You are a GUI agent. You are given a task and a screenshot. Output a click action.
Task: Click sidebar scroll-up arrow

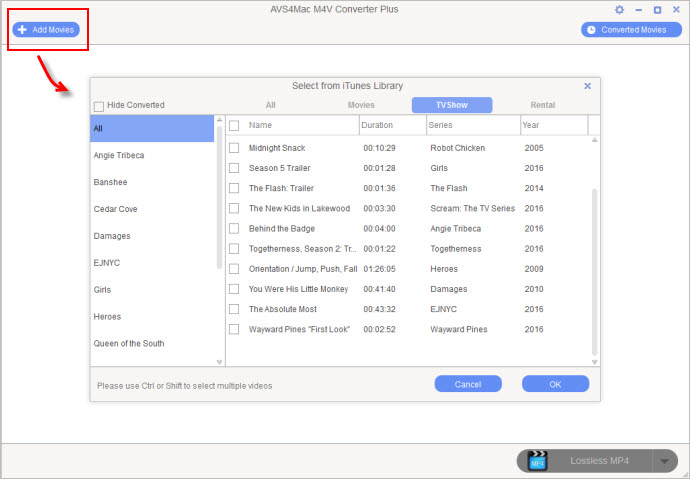coord(220,120)
